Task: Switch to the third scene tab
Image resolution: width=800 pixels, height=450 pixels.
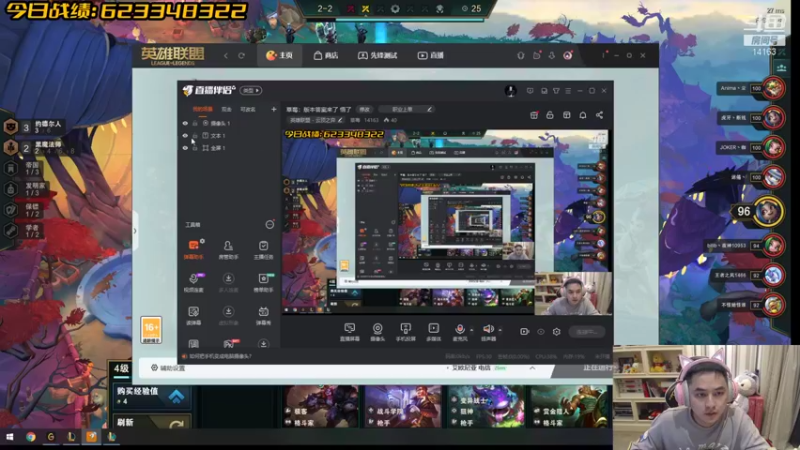Action: [x=248, y=109]
